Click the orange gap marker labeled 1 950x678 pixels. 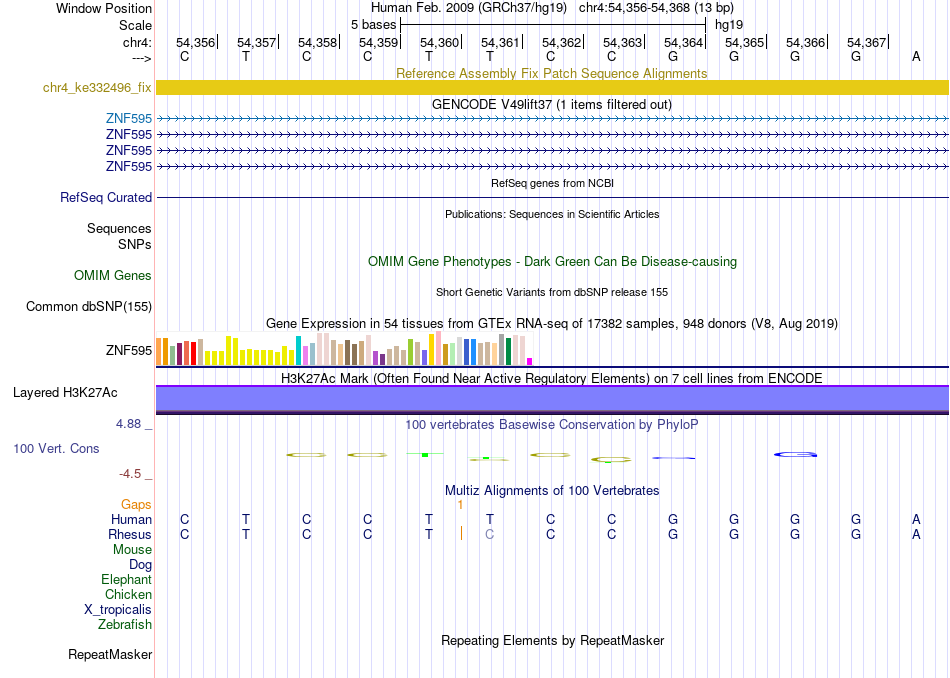point(460,505)
